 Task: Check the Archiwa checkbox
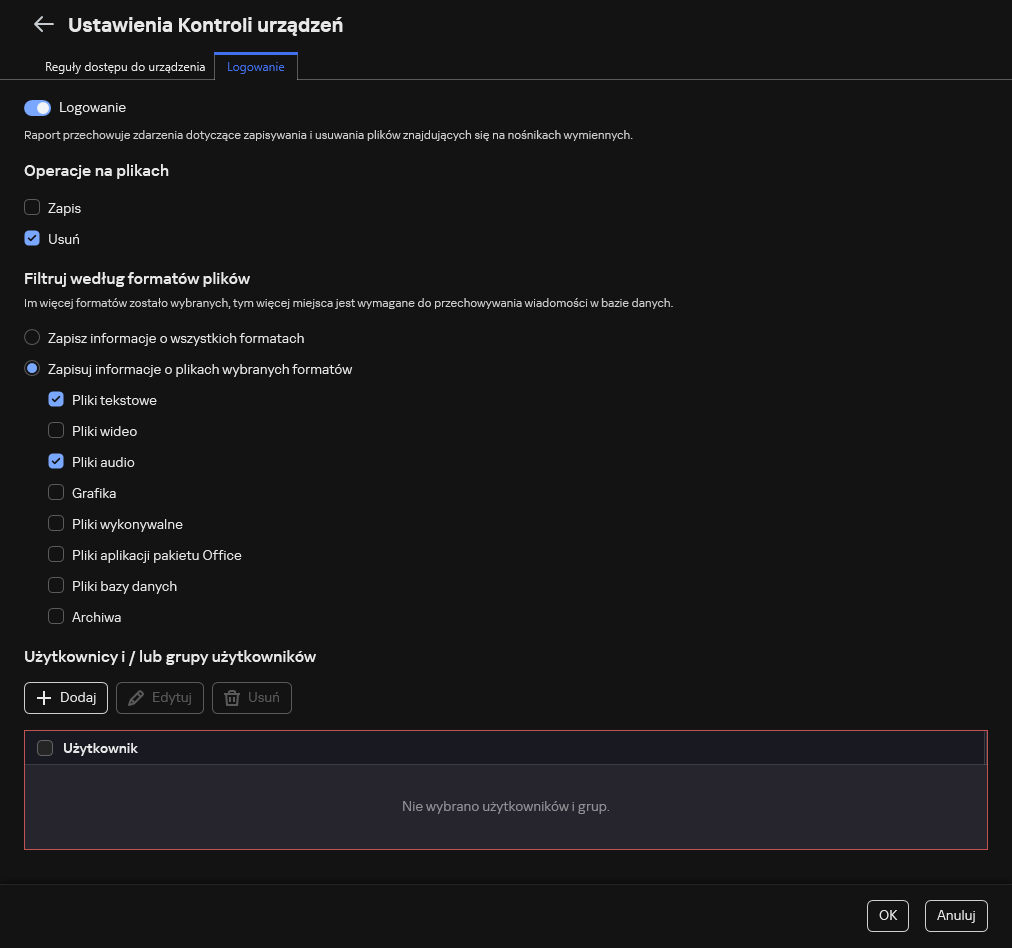point(56,617)
